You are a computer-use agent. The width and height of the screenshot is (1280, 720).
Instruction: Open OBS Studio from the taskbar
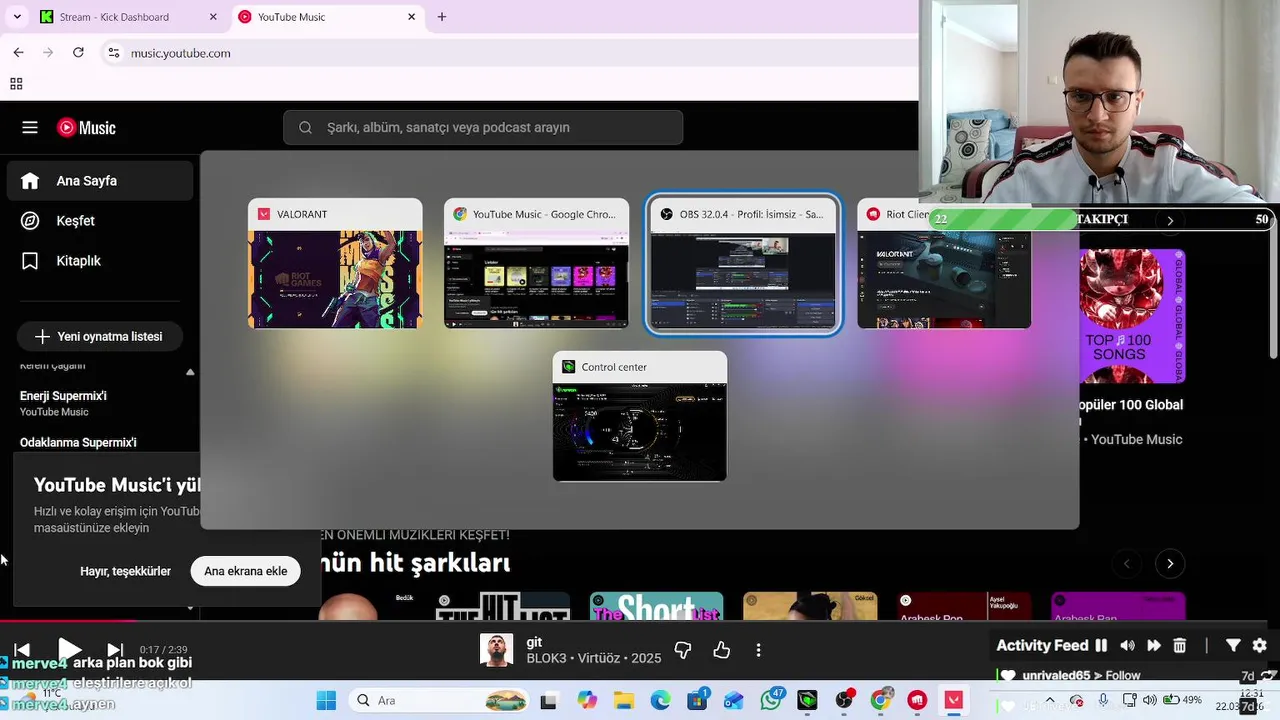tap(844, 701)
